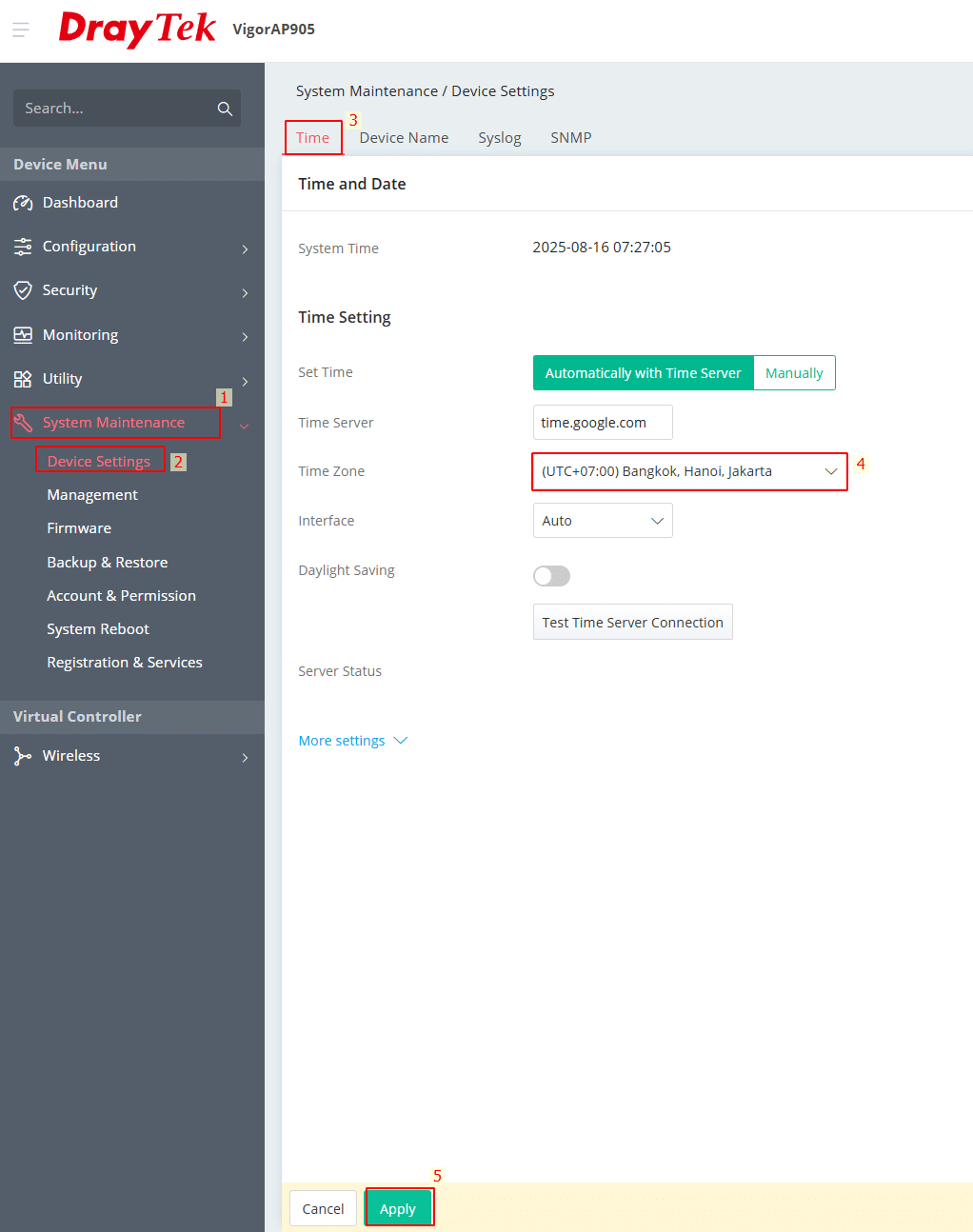Switch to the SNMP tab
This screenshot has width=973, height=1232.
pyautogui.click(x=571, y=138)
